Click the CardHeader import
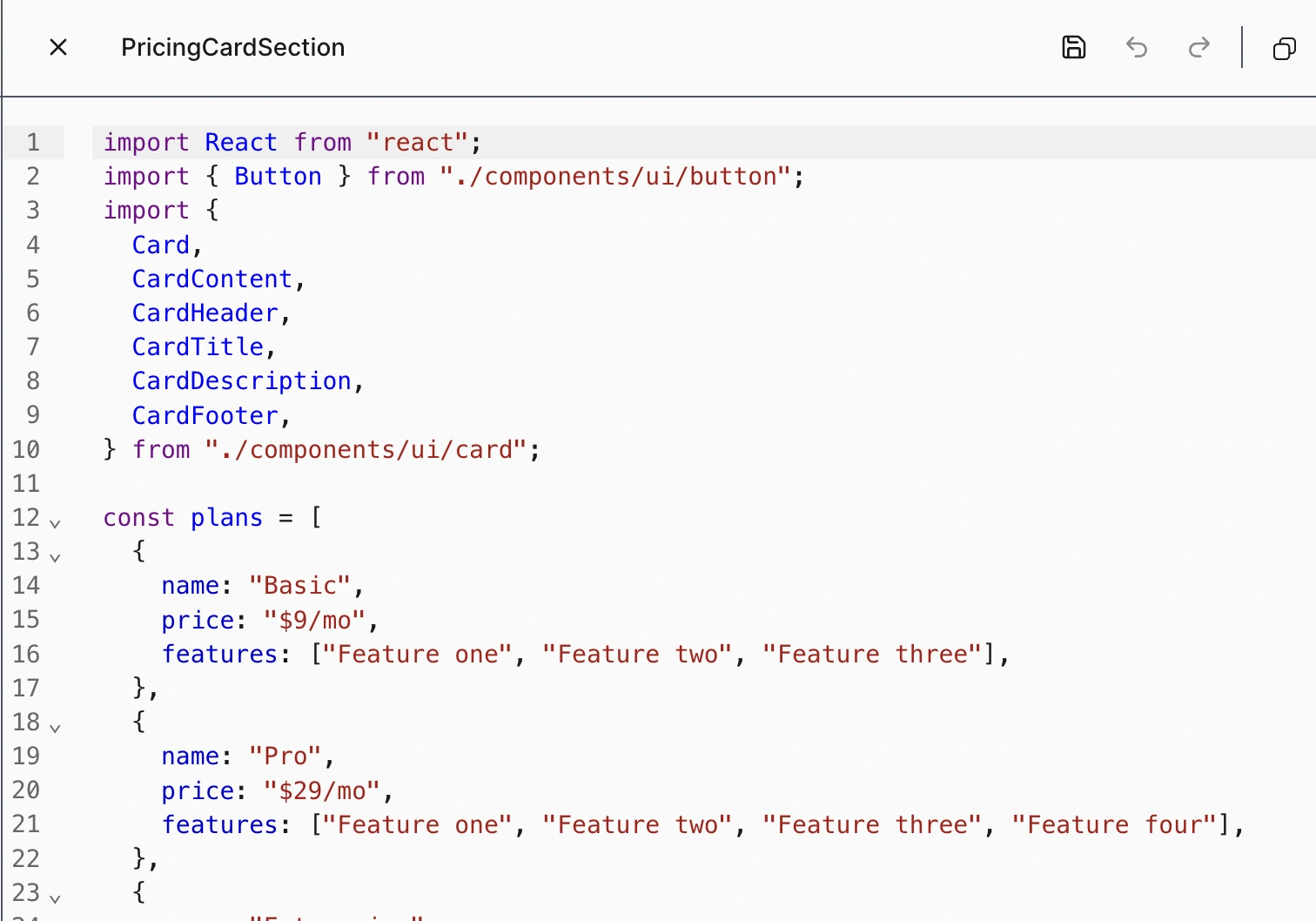 pyautogui.click(x=205, y=313)
